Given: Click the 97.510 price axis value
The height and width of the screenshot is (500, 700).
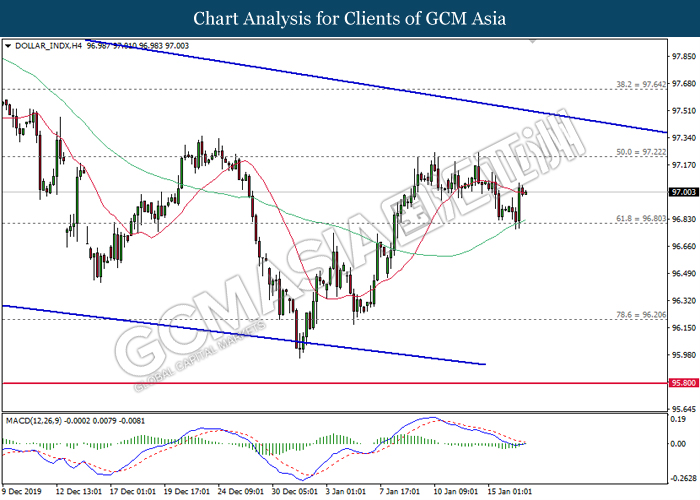Looking at the screenshot, I should tap(683, 111).
